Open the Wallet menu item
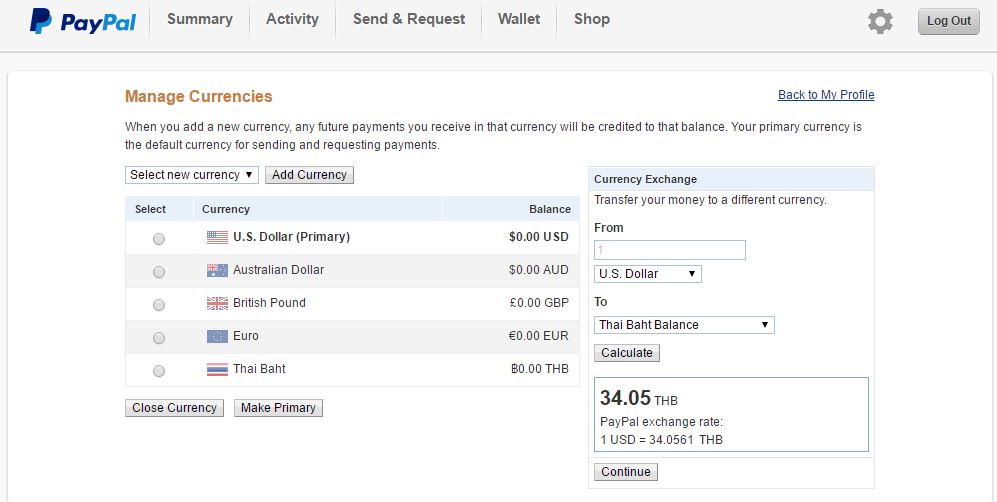The image size is (997, 502). tap(519, 19)
